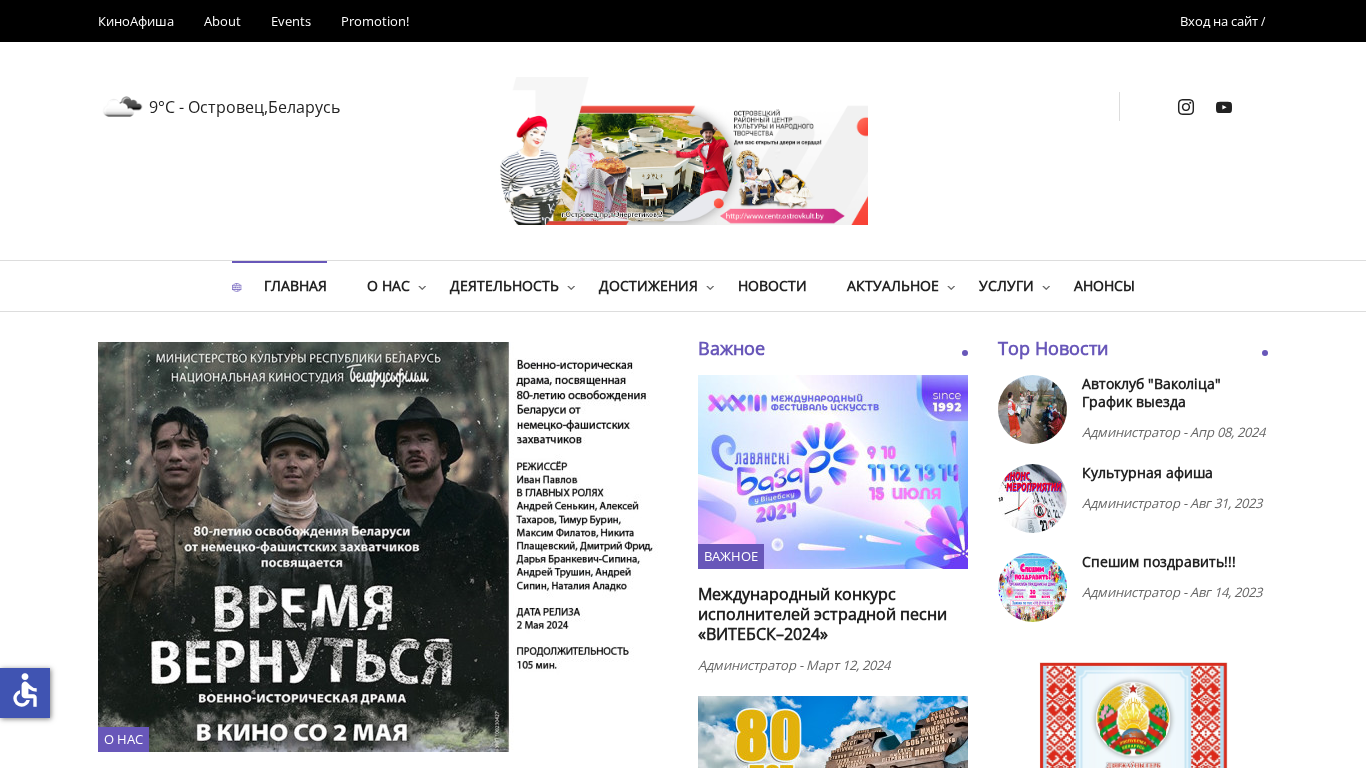Select ГЛАВНАЯ in the main menu
1366x768 pixels.
(295, 286)
